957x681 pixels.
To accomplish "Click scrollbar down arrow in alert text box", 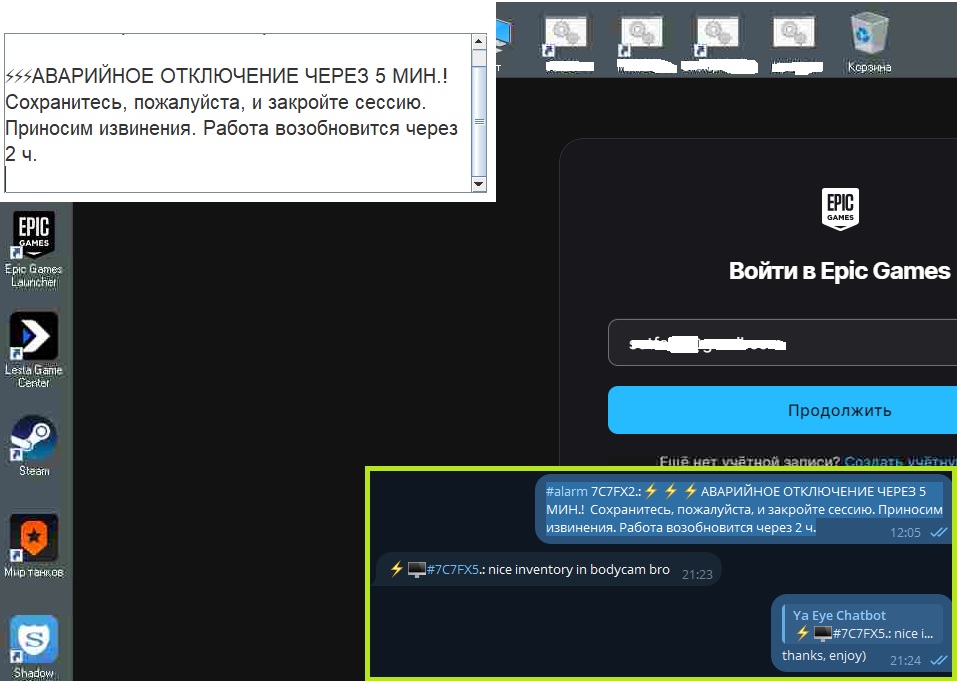I will pos(478,184).
